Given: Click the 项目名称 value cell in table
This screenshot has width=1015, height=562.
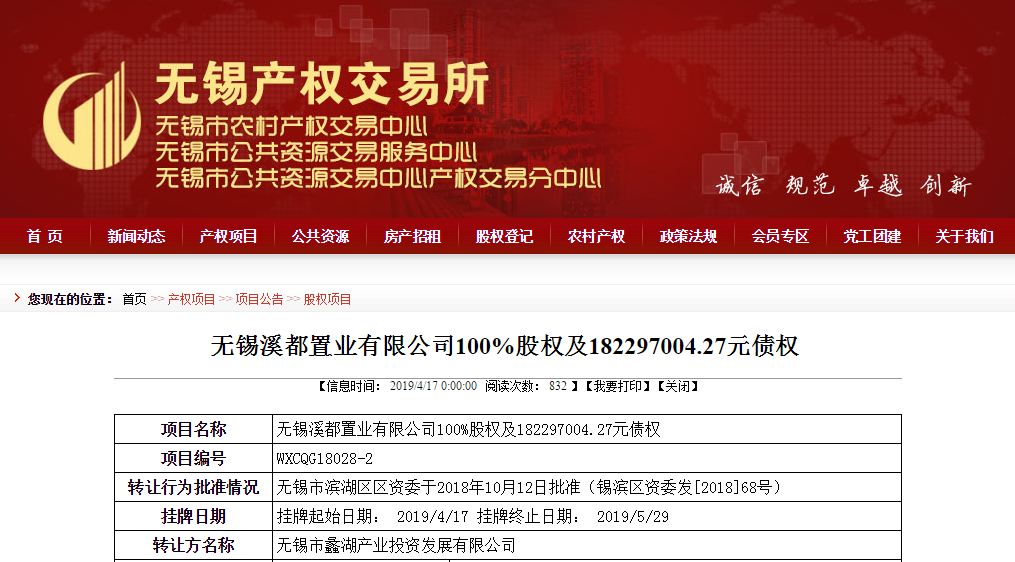Looking at the screenshot, I should pyautogui.click(x=586, y=429).
